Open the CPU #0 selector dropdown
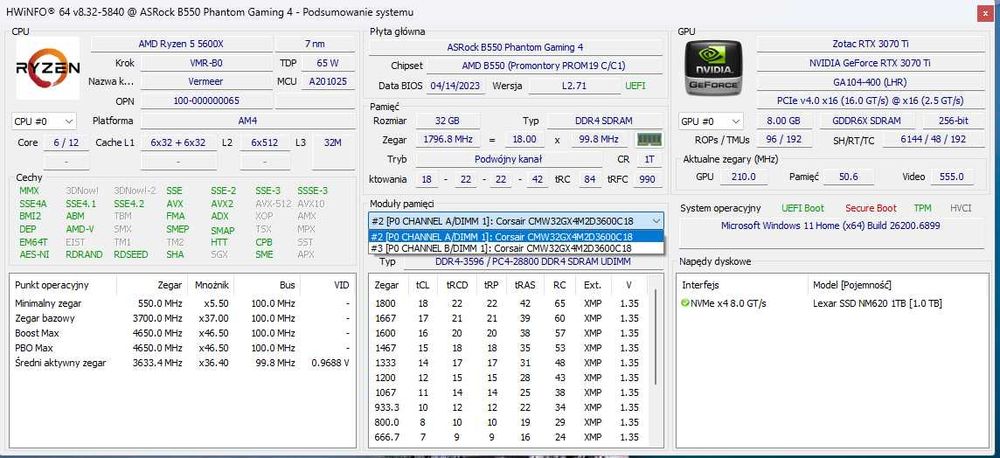This screenshot has width=1000, height=458. 44,121
